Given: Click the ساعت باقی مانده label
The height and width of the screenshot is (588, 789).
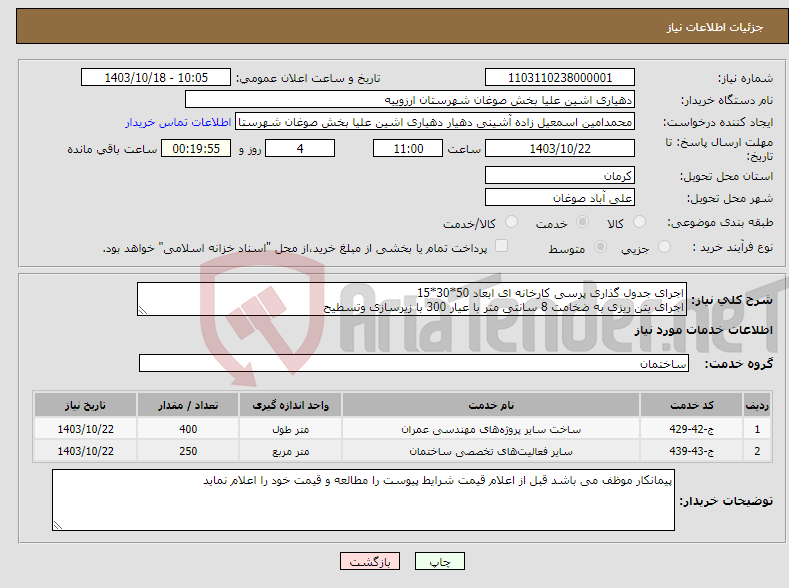Looking at the screenshot, I should click(112, 149).
